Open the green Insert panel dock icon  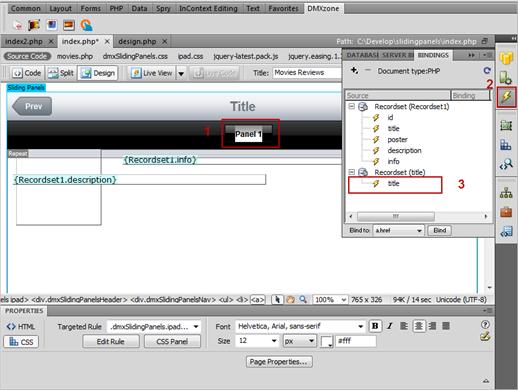point(506,126)
